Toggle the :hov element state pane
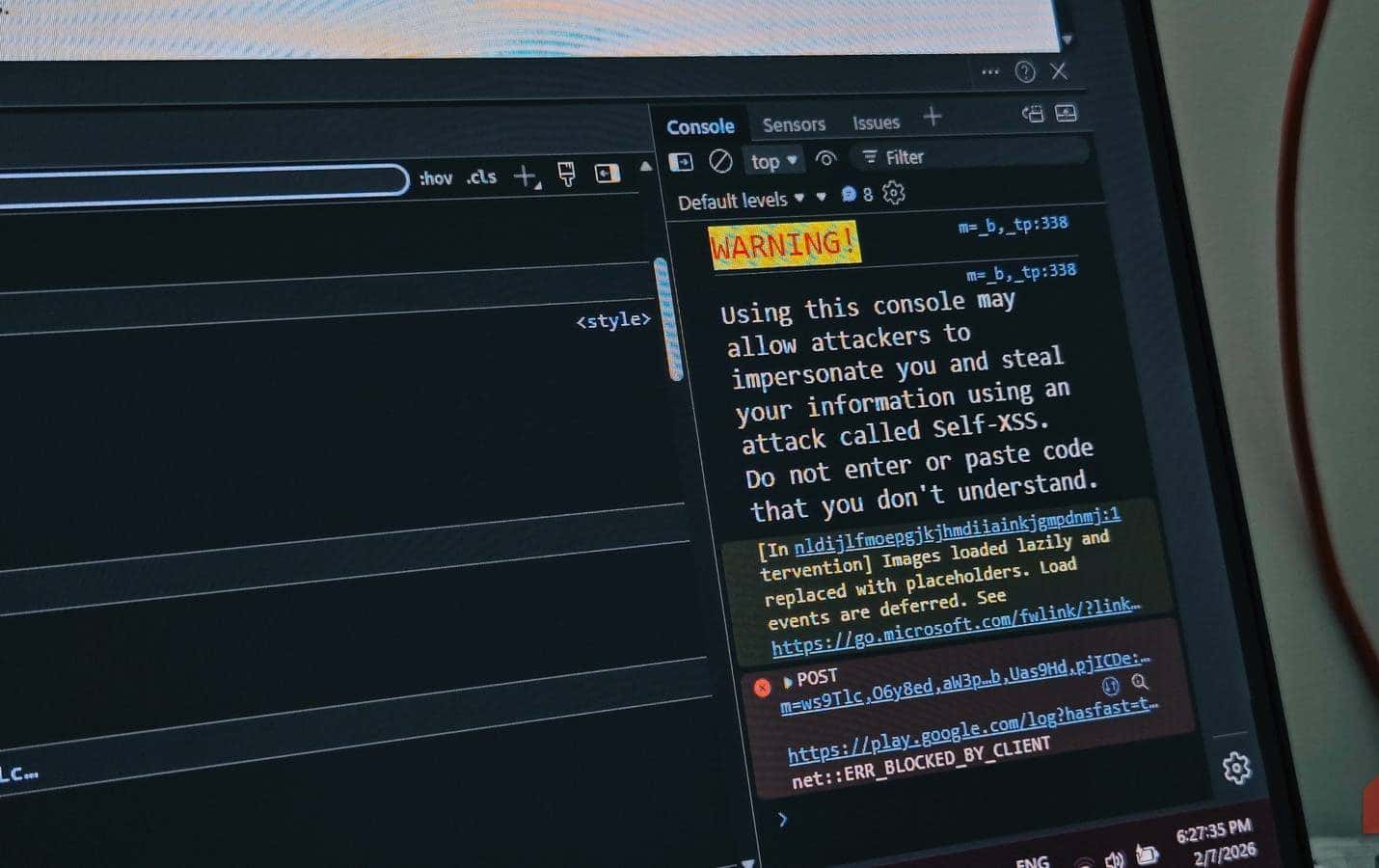The width and height of the screenshot is (1379, 868). pyautogui.click(x=436, y=178)
